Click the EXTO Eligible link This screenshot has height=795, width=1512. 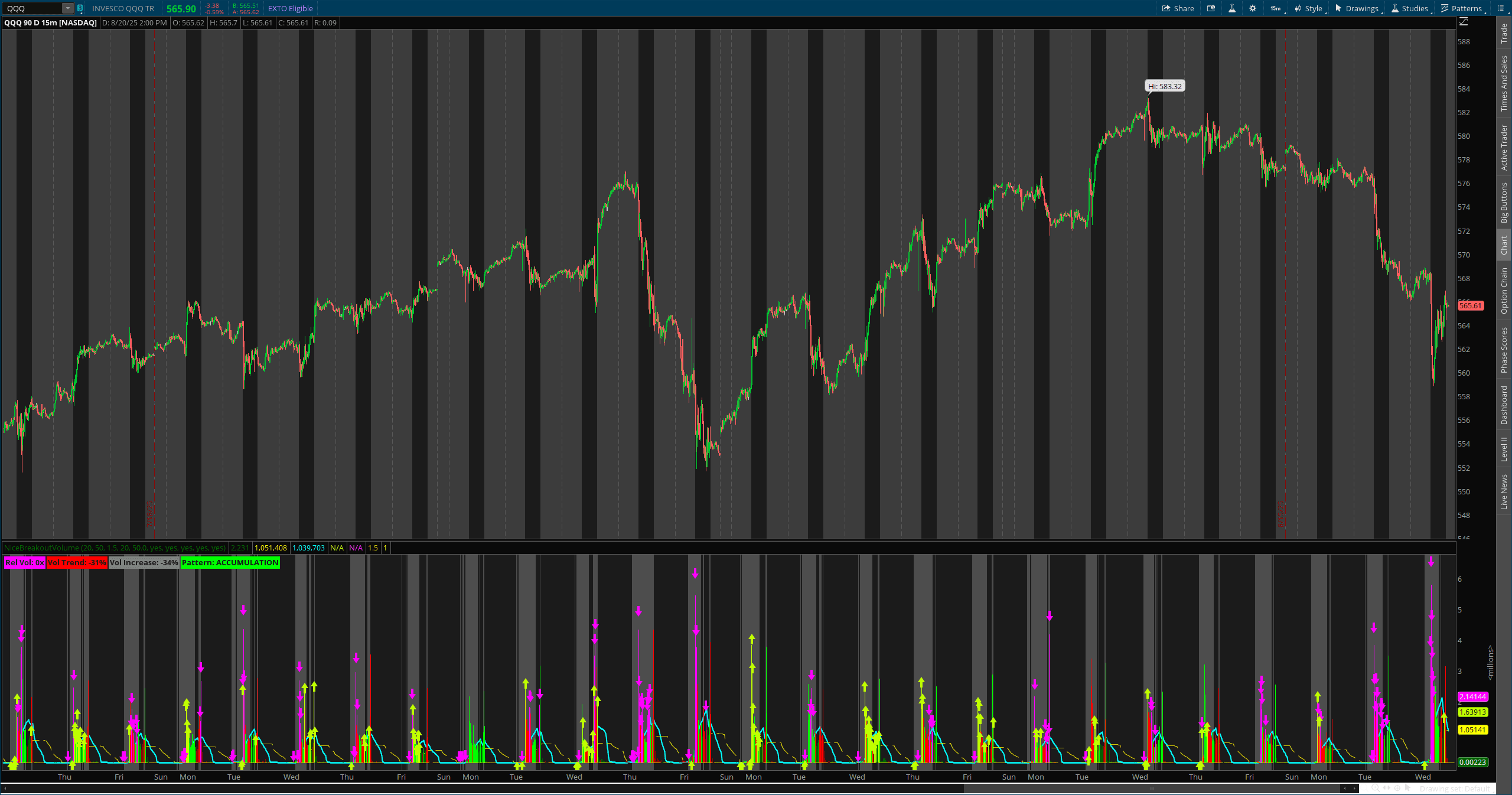[x=290, y=8]
